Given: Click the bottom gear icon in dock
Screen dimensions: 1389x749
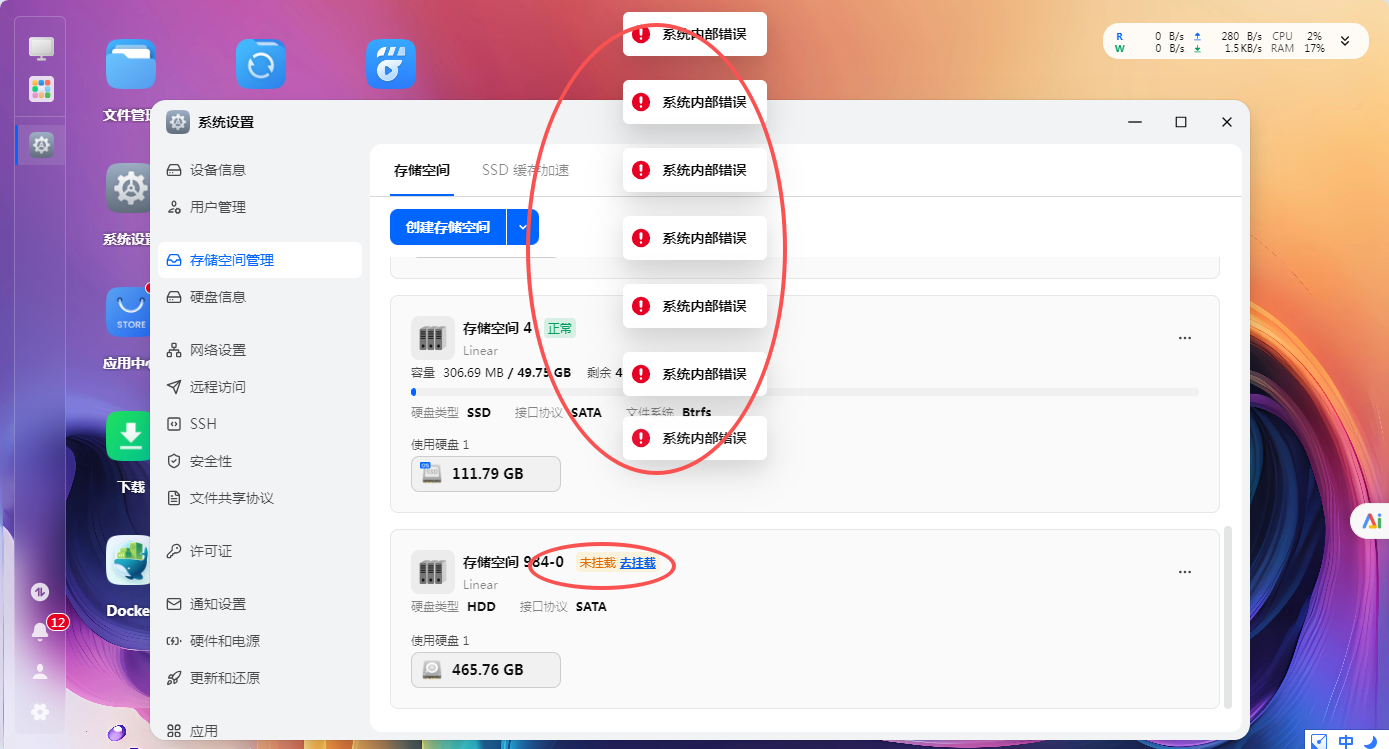Looking at the screenshot, I should click(x=40, y=712).
